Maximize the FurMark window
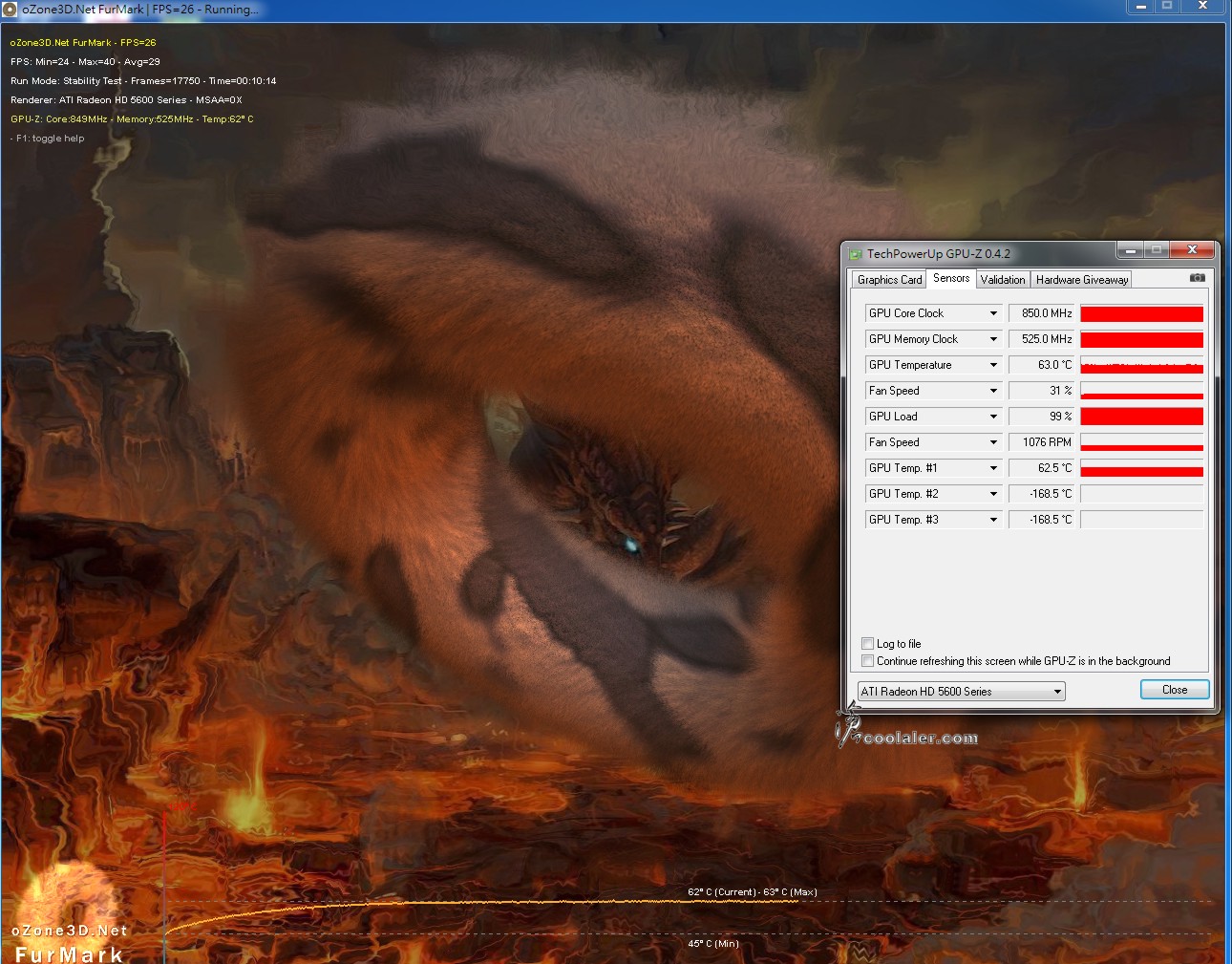1232x964 pixels. (x=1166, y=6)
